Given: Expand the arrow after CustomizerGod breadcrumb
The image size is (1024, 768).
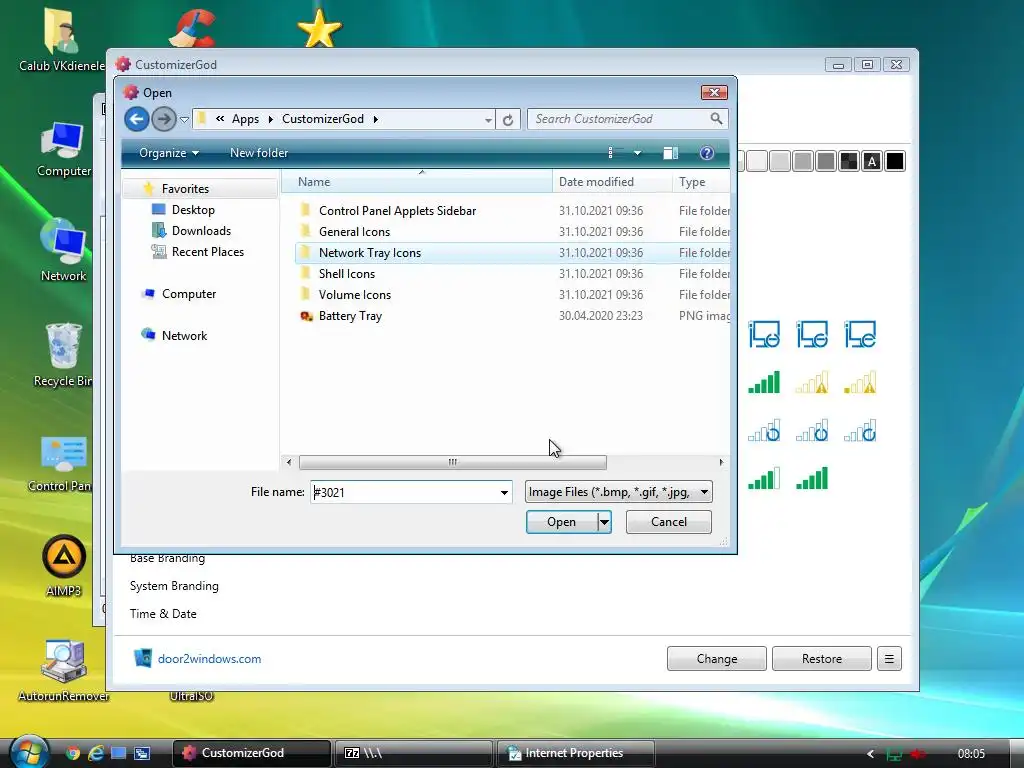Looking at the screenshot, I should coord(376,119).
